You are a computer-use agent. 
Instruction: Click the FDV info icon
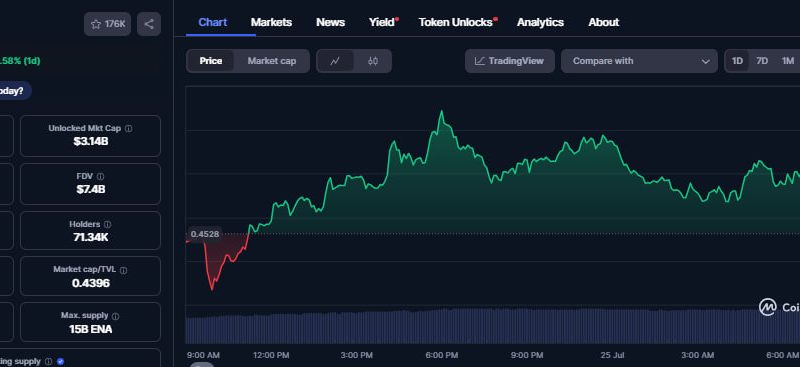[x=101, y=177]
